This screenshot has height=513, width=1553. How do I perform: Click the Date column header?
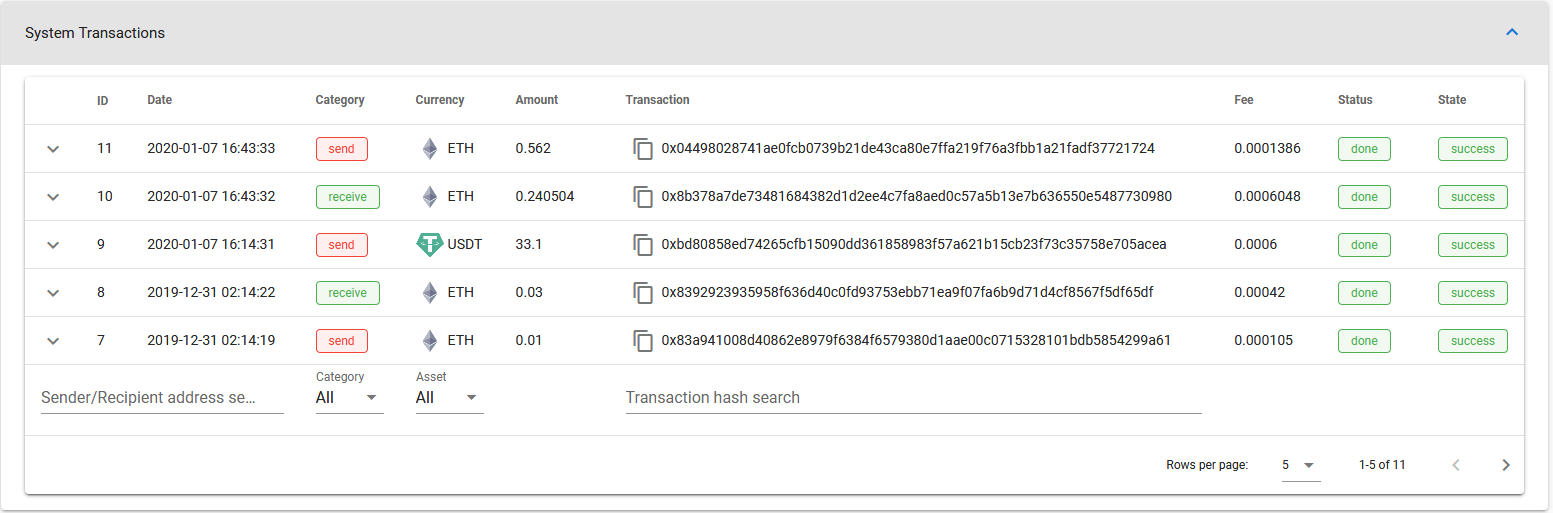pos(160,100)
